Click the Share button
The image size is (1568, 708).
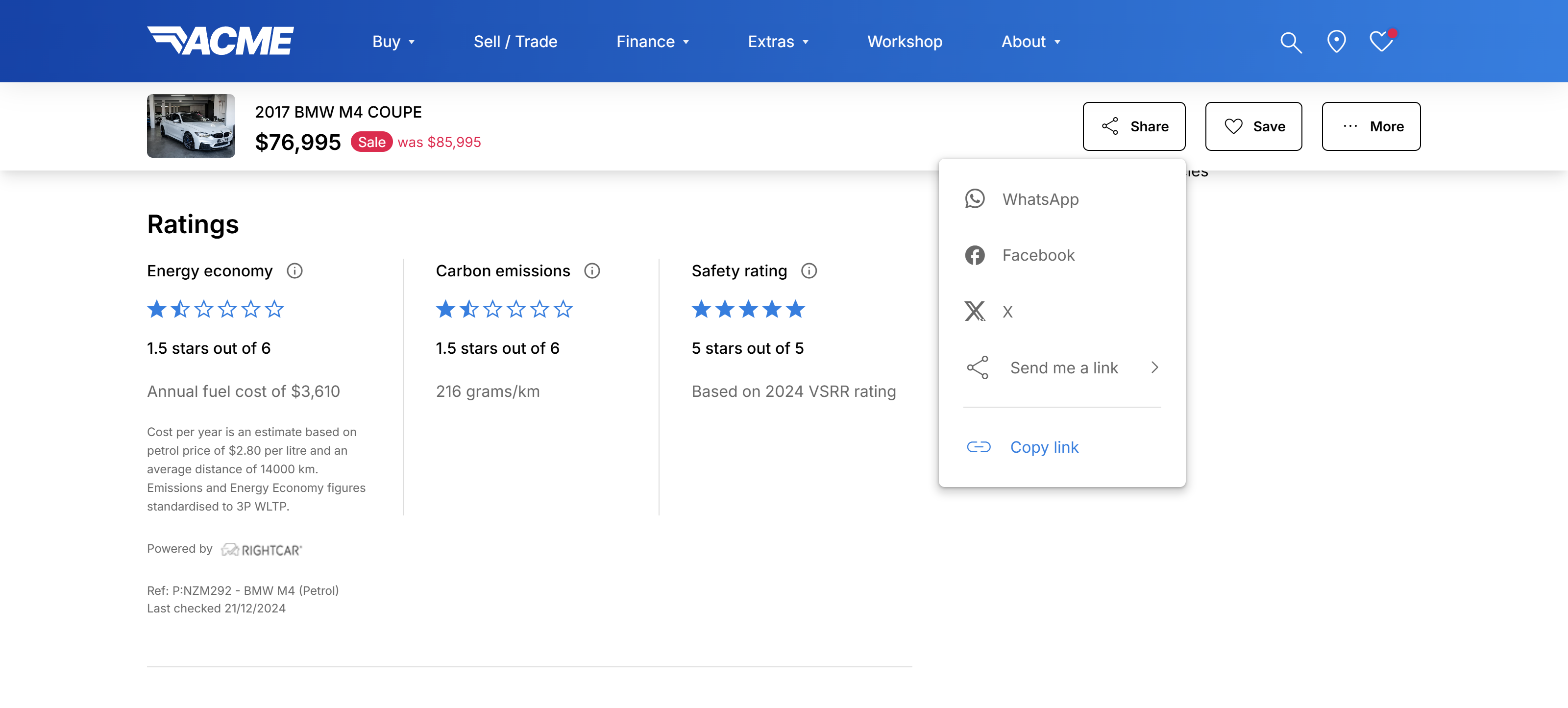[1134, 126]
